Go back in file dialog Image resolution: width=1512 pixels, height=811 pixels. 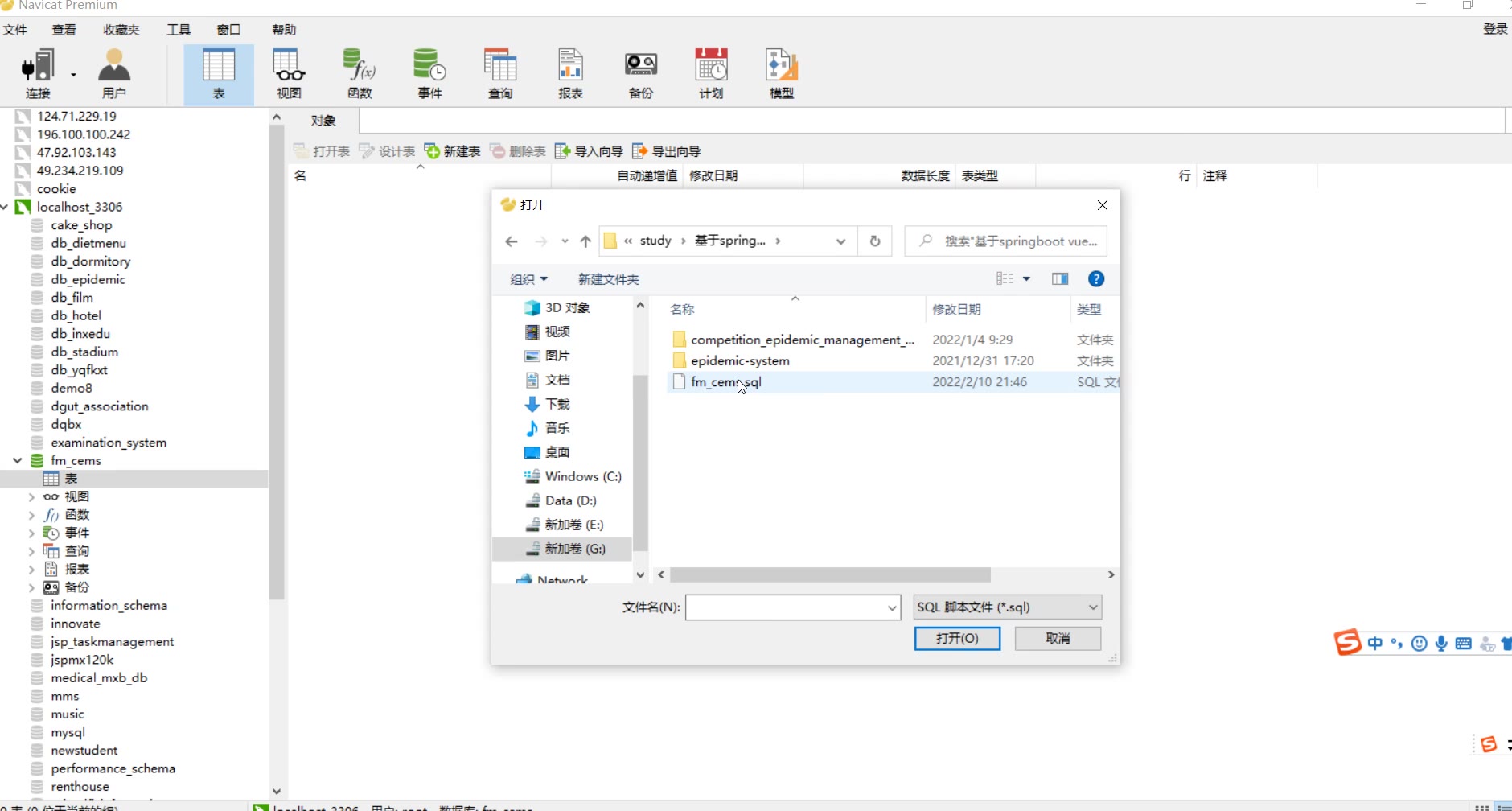click(512, 241)
